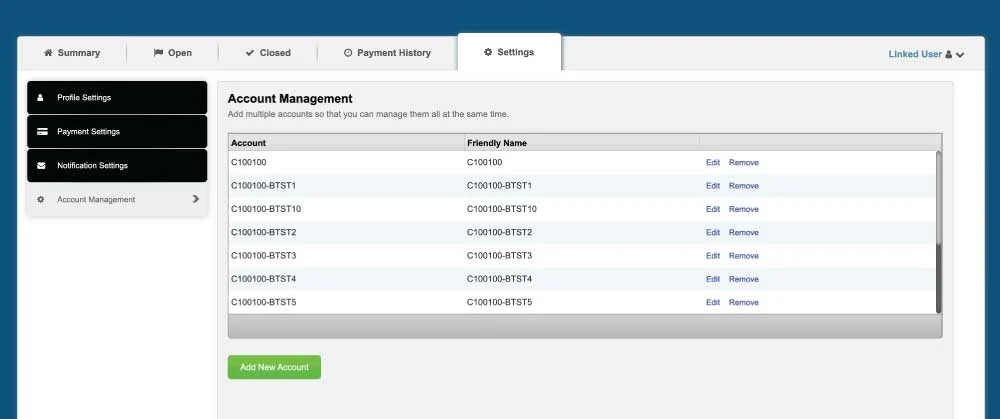Click the accounts table vertical scrollbar
This screenshot has height=419, width=1000.
pyautogui.click(x=938, y=232)
